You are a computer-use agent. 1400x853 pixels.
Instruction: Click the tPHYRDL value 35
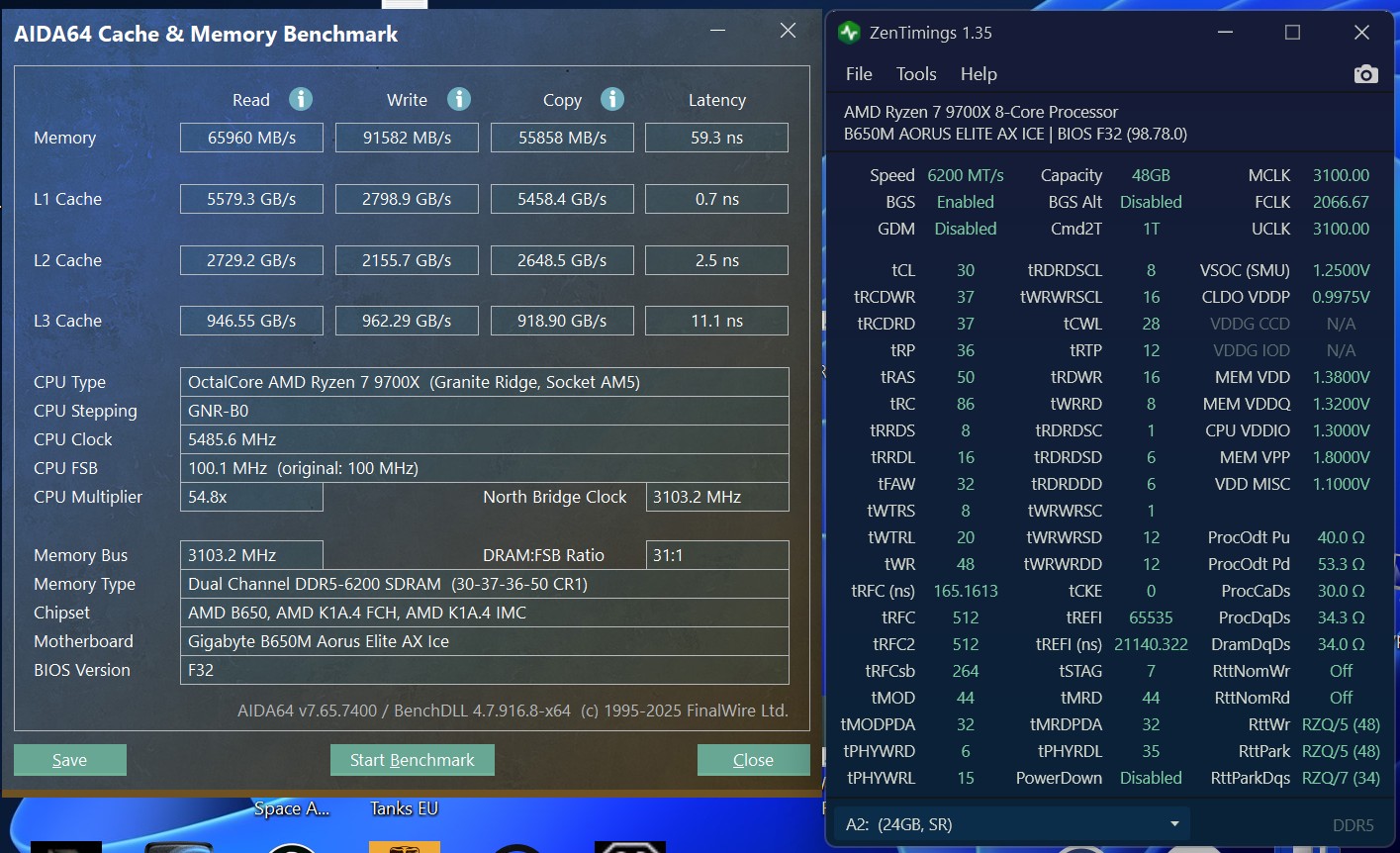pos(1151,751)
